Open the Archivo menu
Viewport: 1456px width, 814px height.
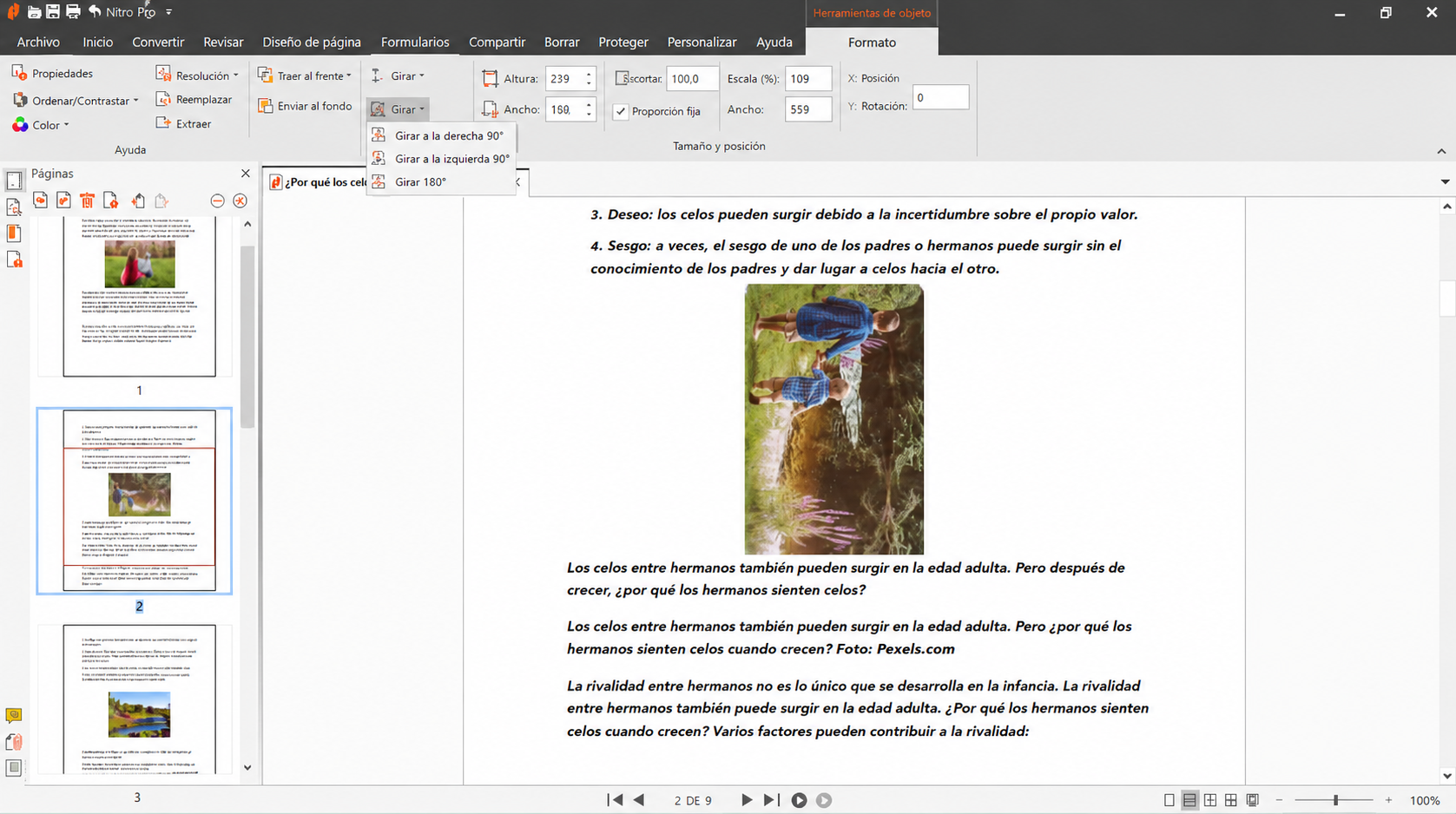click(38, 42)
